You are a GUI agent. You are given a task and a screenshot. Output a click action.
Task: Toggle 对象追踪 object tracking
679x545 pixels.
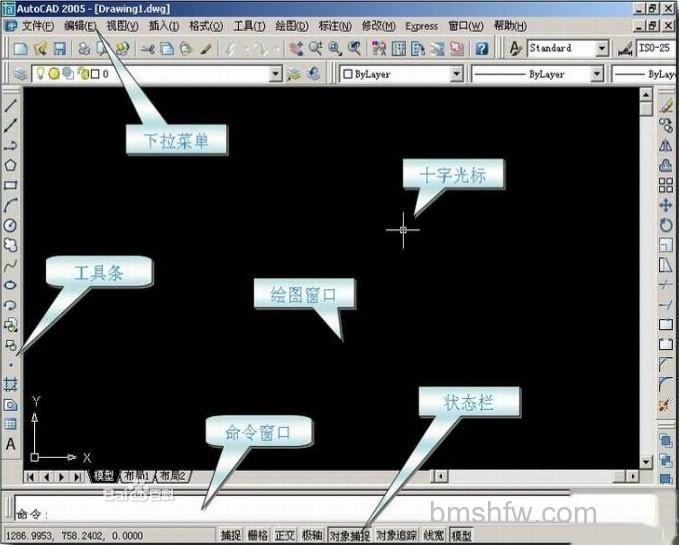coord(396,535)
